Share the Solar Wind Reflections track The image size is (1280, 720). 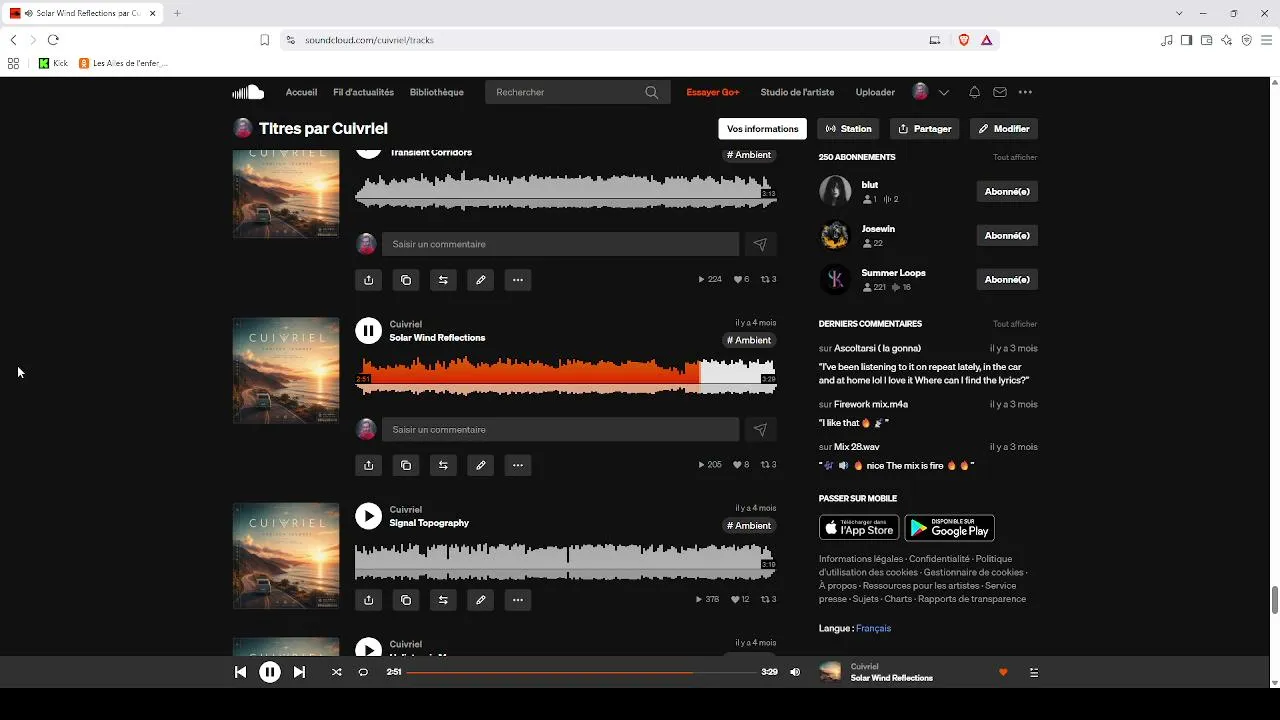369,465
